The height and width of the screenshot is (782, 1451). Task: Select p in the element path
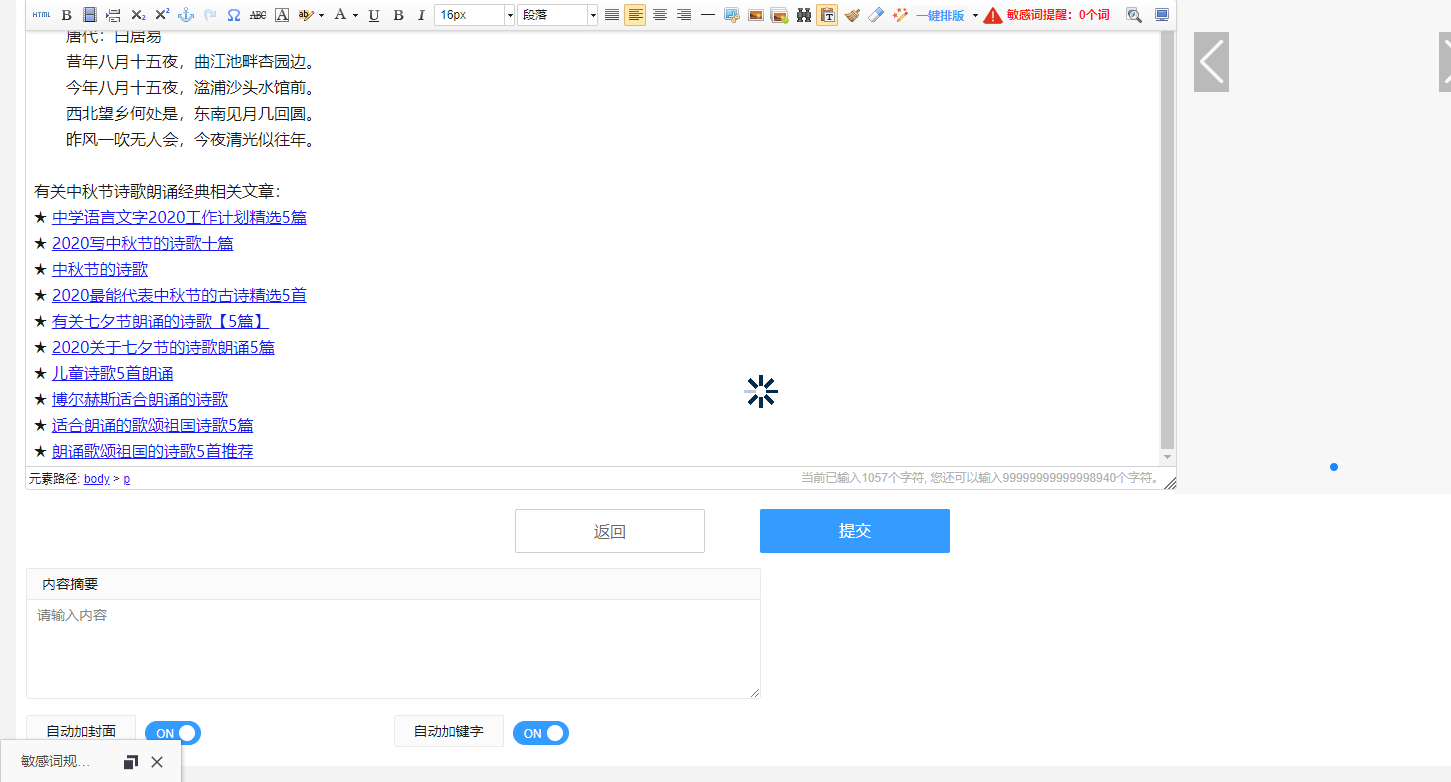[x=126, y=479]
